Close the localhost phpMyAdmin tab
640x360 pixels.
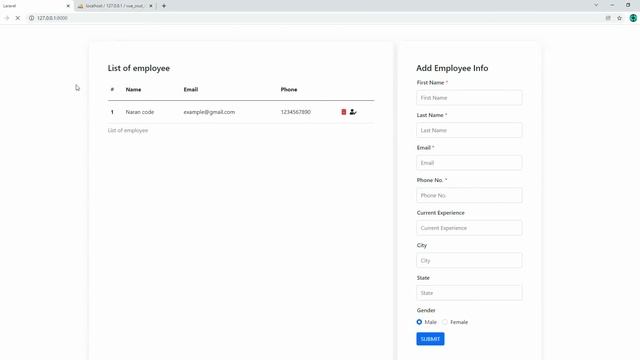point(151,6)
